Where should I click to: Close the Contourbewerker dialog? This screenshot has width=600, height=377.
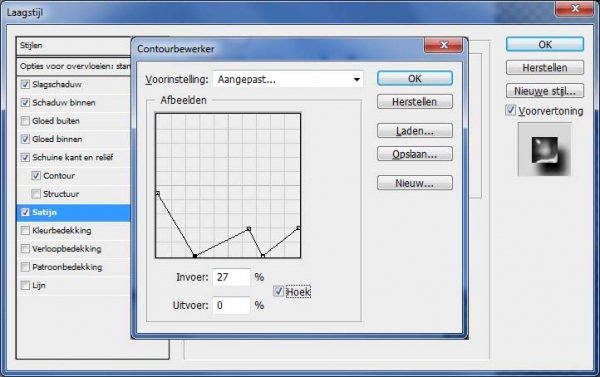pos(443,45)
